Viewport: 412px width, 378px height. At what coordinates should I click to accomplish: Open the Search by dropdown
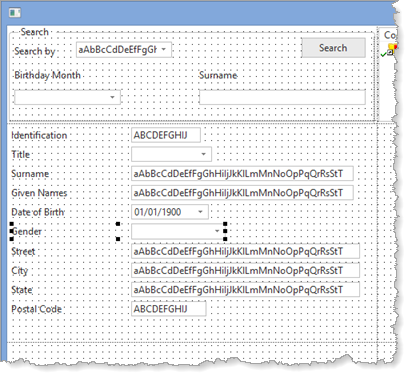point(164,49)
